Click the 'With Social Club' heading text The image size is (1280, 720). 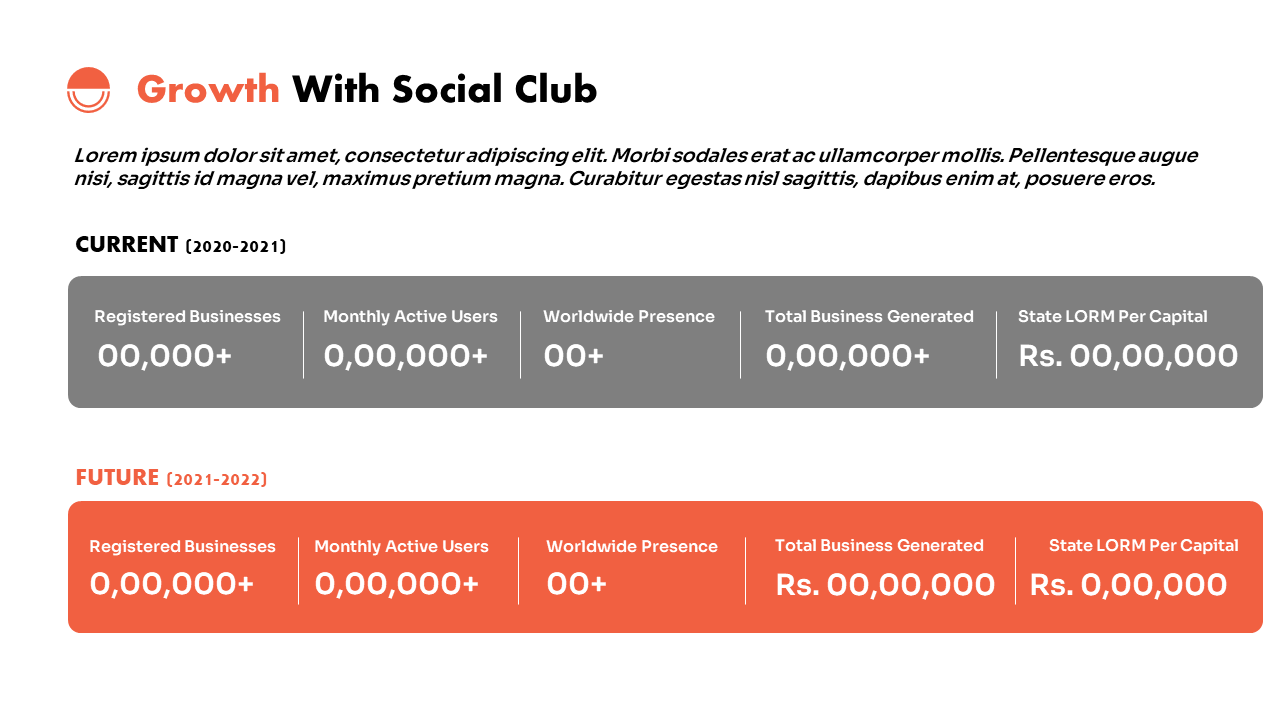tap(445, 90)
